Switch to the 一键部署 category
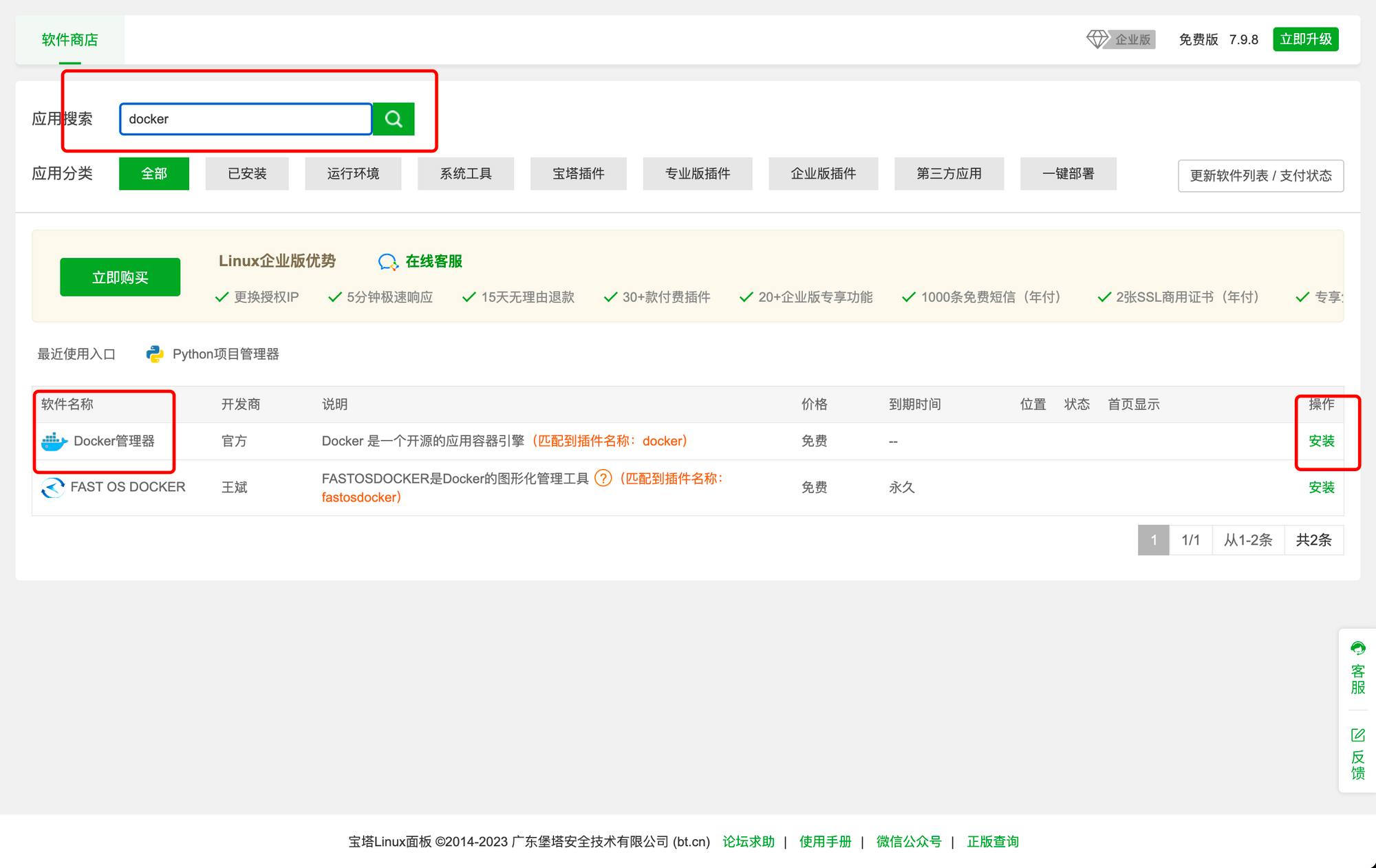The width and height of the screenshot is (1376, 868). [x=1068, y=173]
